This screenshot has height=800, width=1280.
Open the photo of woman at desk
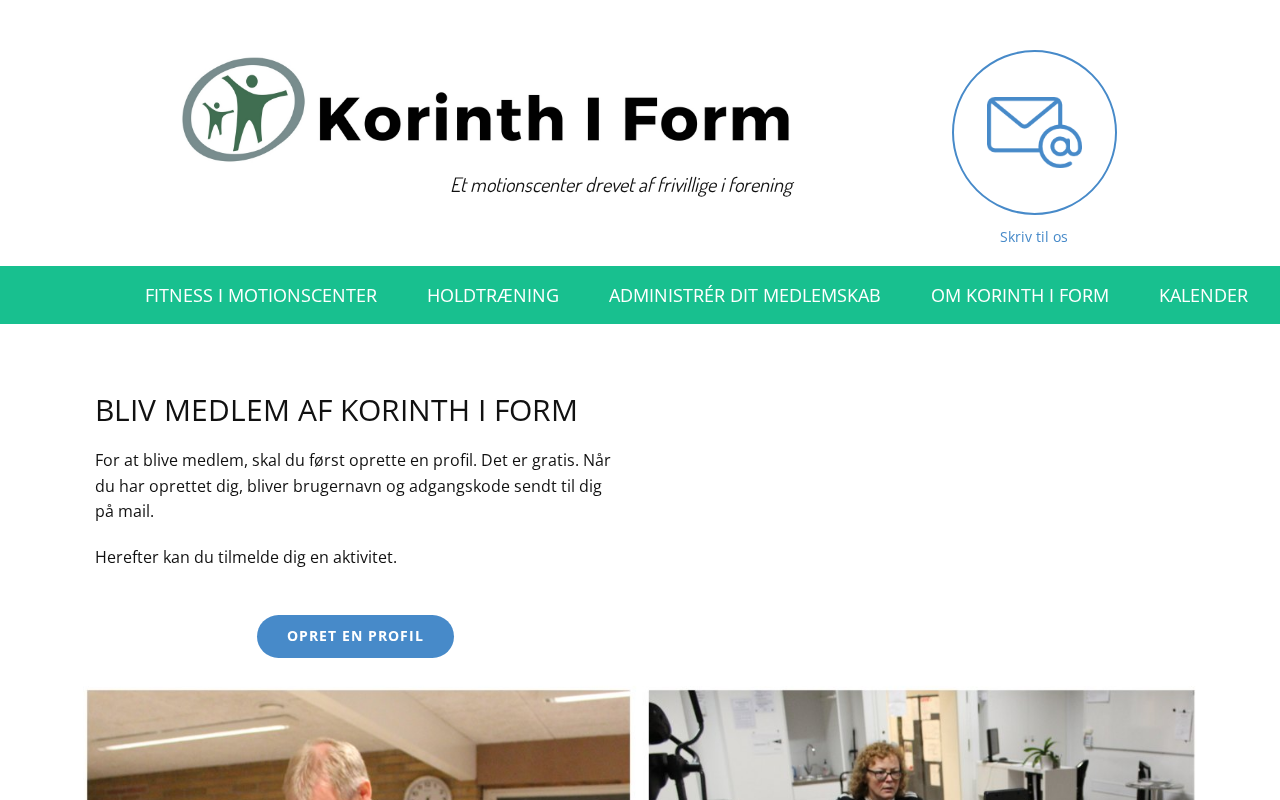(x=921, y=745)
